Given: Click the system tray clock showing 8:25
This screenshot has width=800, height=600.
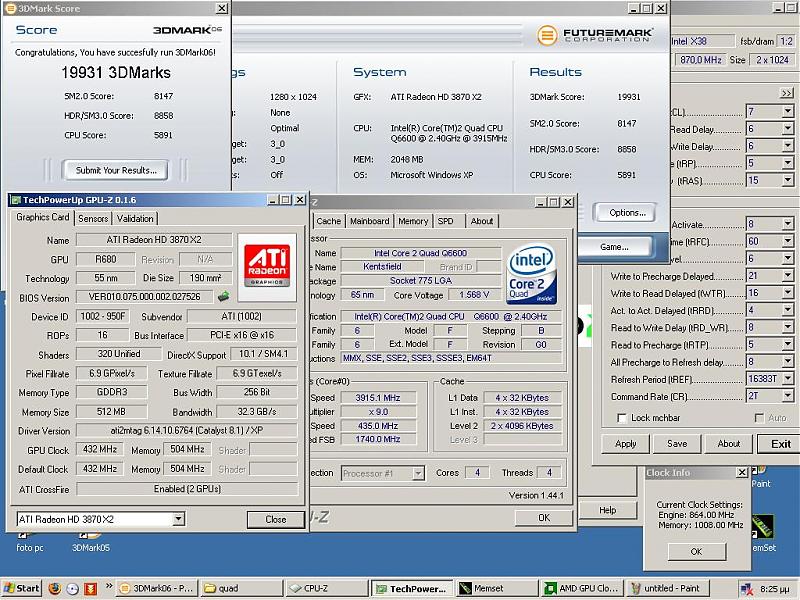Looking at the screenshot, I should pos(775,589).
